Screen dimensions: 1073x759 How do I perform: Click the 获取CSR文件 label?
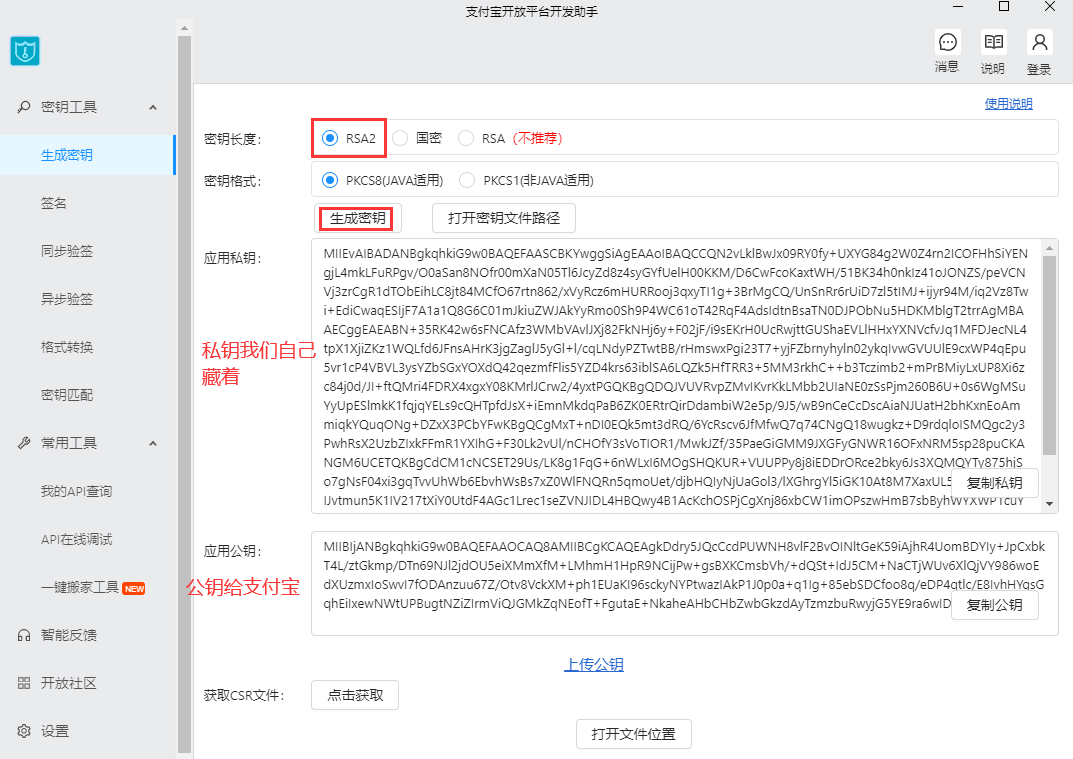[244, 696]
